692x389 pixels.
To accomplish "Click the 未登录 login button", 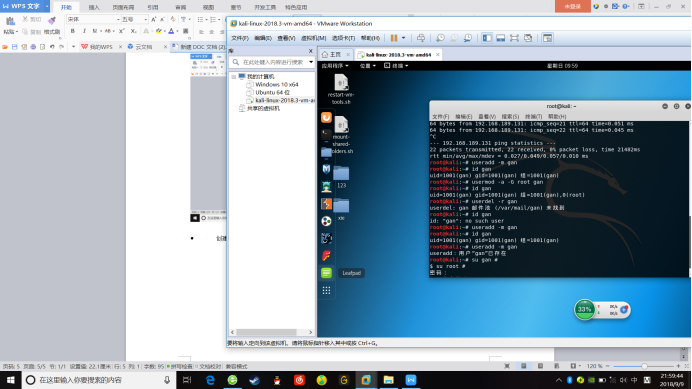I will [573, 7].
